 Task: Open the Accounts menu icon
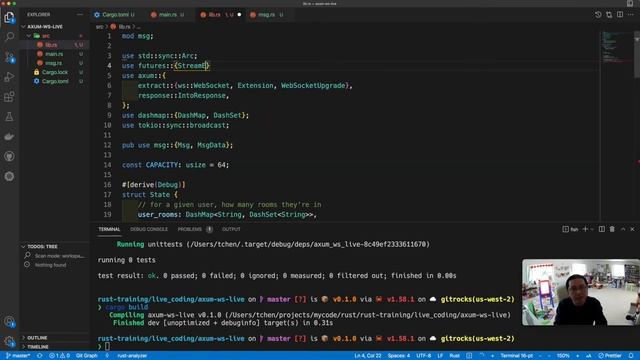(9, 322)
